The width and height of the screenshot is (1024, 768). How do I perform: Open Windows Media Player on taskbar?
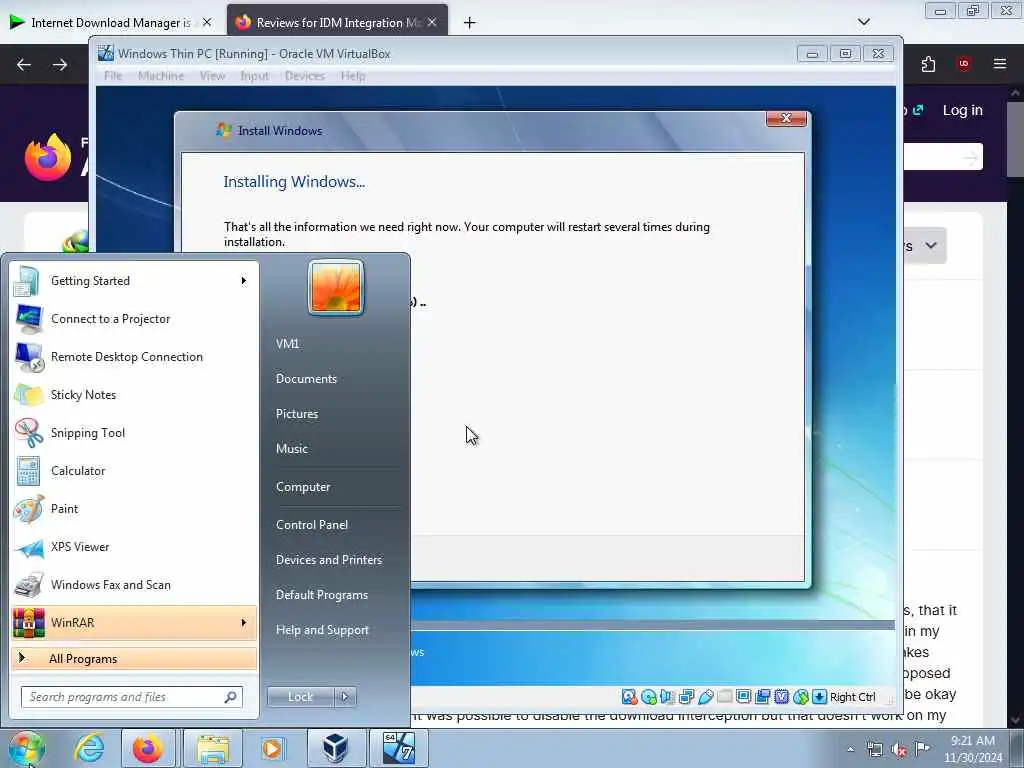point(272,748)
